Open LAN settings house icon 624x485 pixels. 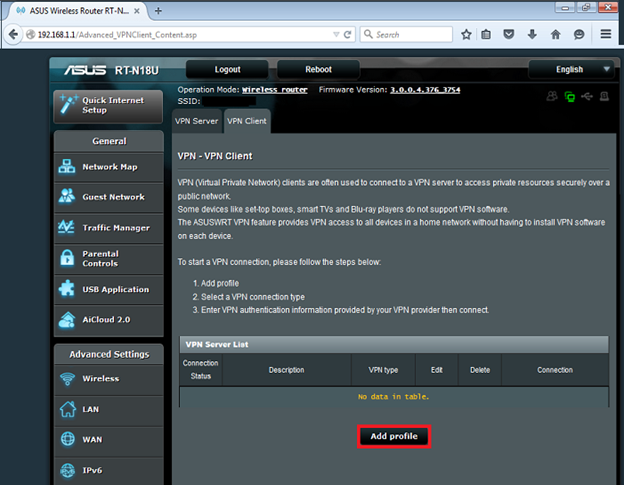click(68, 409)
